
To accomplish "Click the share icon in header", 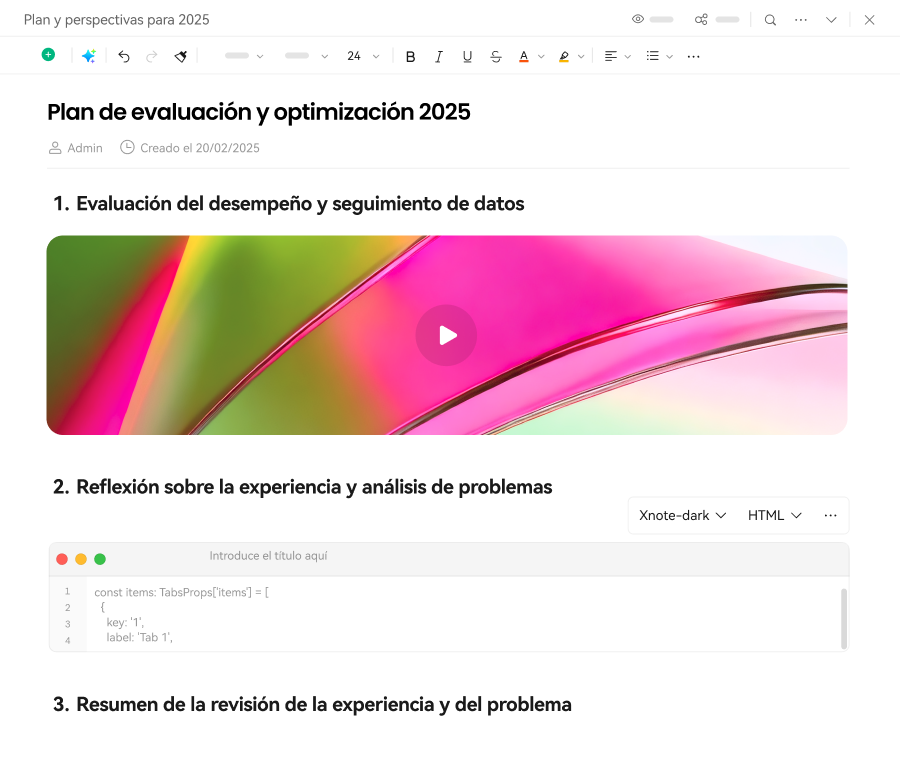I will [701, 20].
